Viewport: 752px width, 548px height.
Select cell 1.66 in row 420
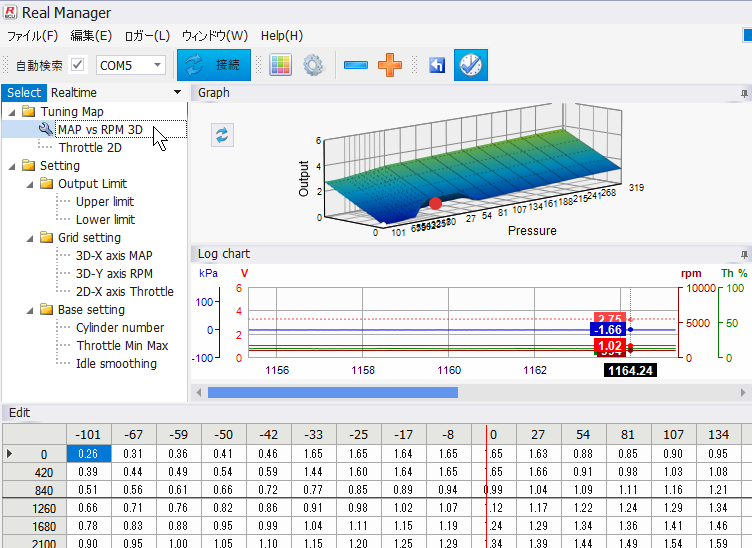point(538,472)
